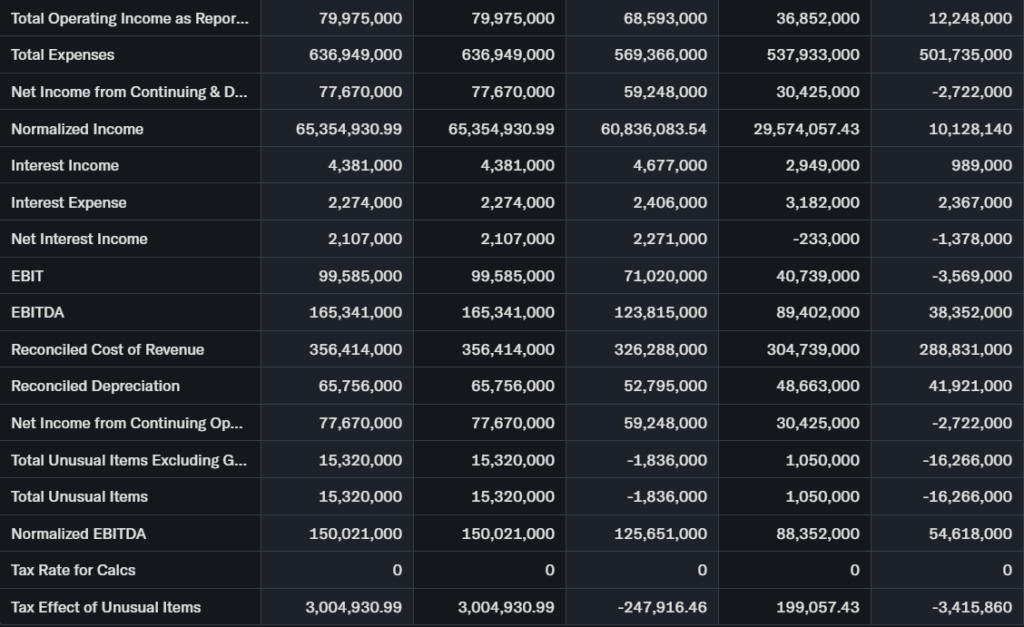Select the 501,735,000 Total Expenses value

[x=965, y=55]
